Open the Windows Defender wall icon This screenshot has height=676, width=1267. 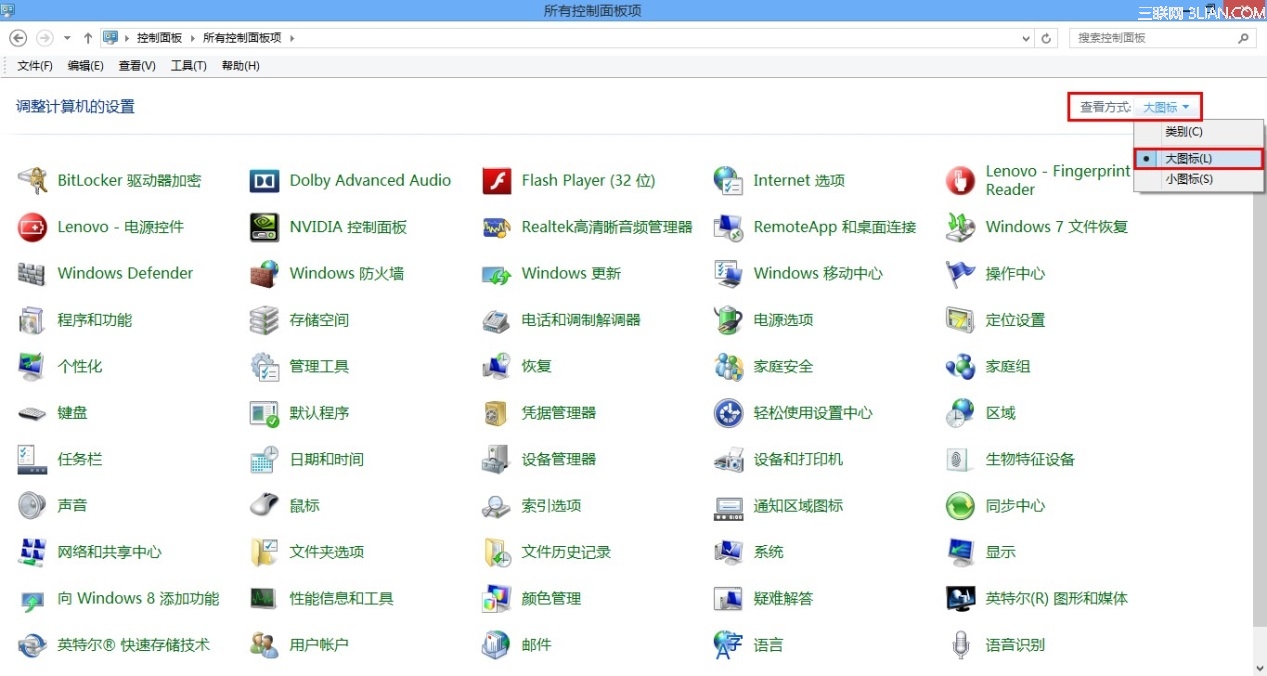32,273
